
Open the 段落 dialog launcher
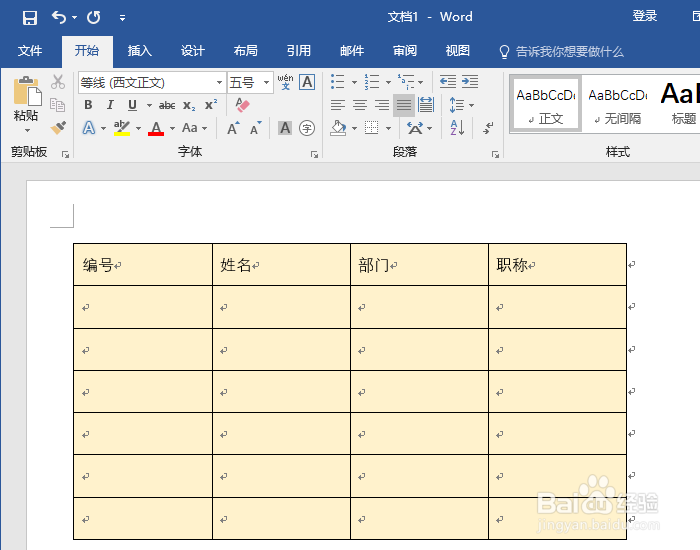(x=495, y=154)
